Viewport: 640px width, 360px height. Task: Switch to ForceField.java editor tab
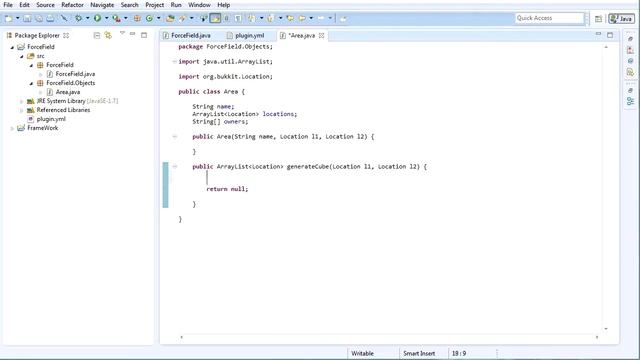point(187,36)
